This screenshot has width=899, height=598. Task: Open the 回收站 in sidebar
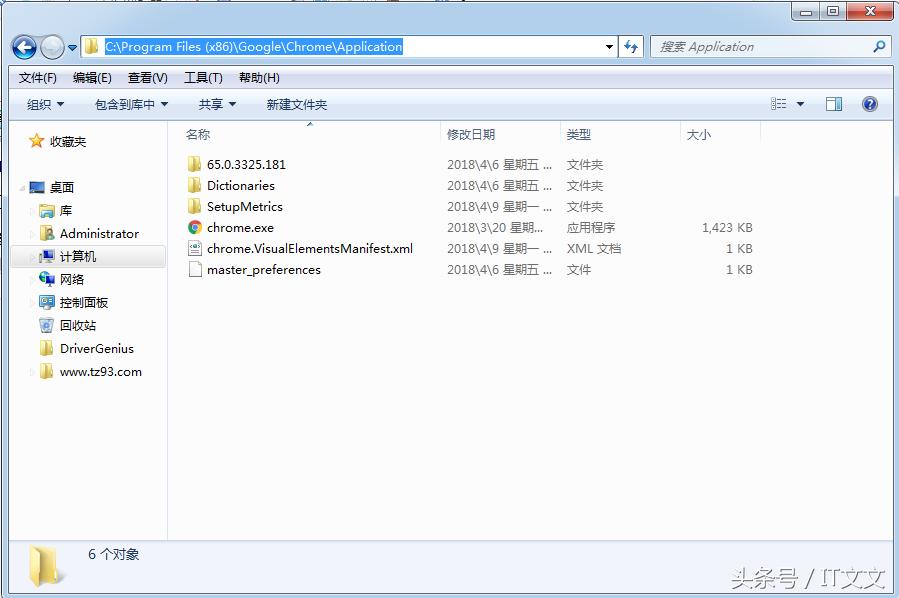pyautogui.click(x=79, y=325)
